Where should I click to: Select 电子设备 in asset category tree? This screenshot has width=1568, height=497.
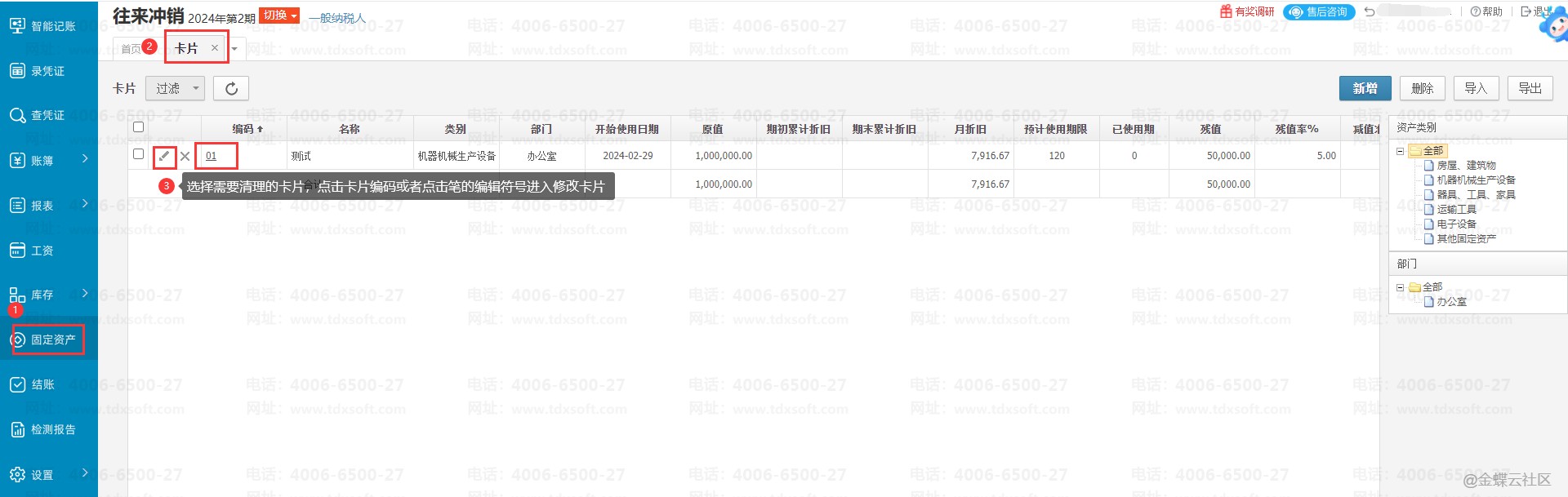pos(1456,224)
